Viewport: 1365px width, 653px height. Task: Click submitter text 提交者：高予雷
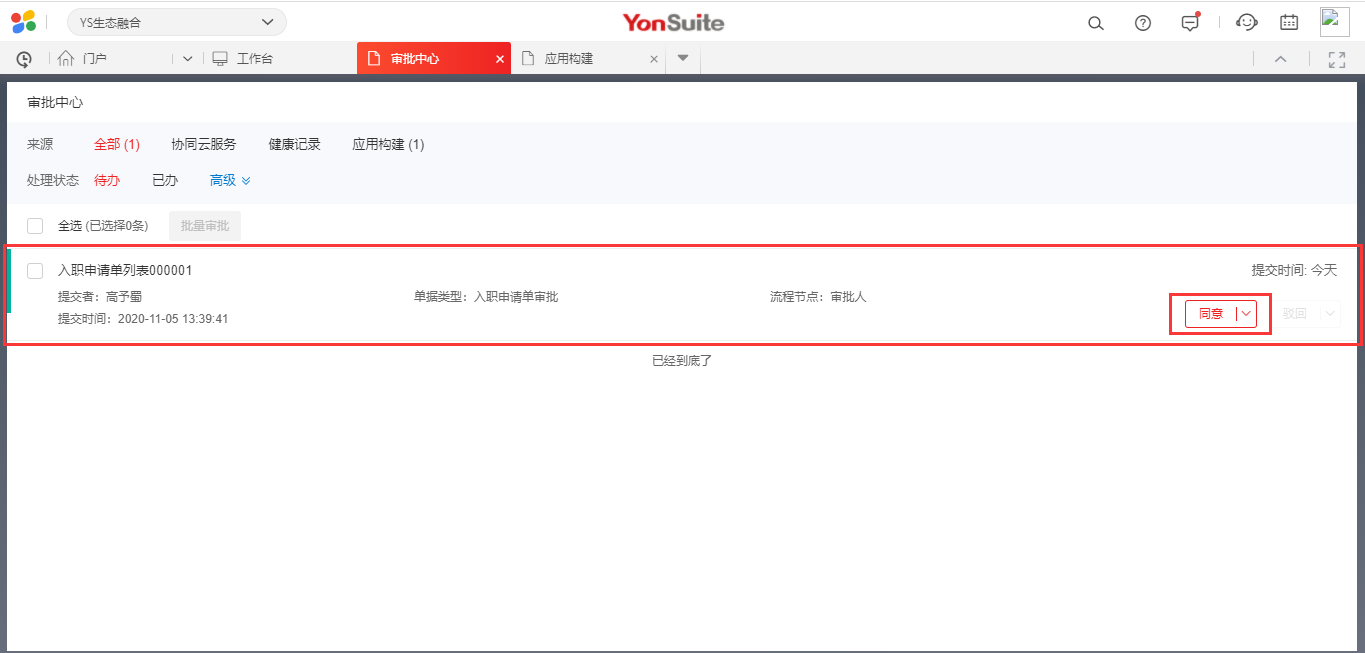click(100, 297)
